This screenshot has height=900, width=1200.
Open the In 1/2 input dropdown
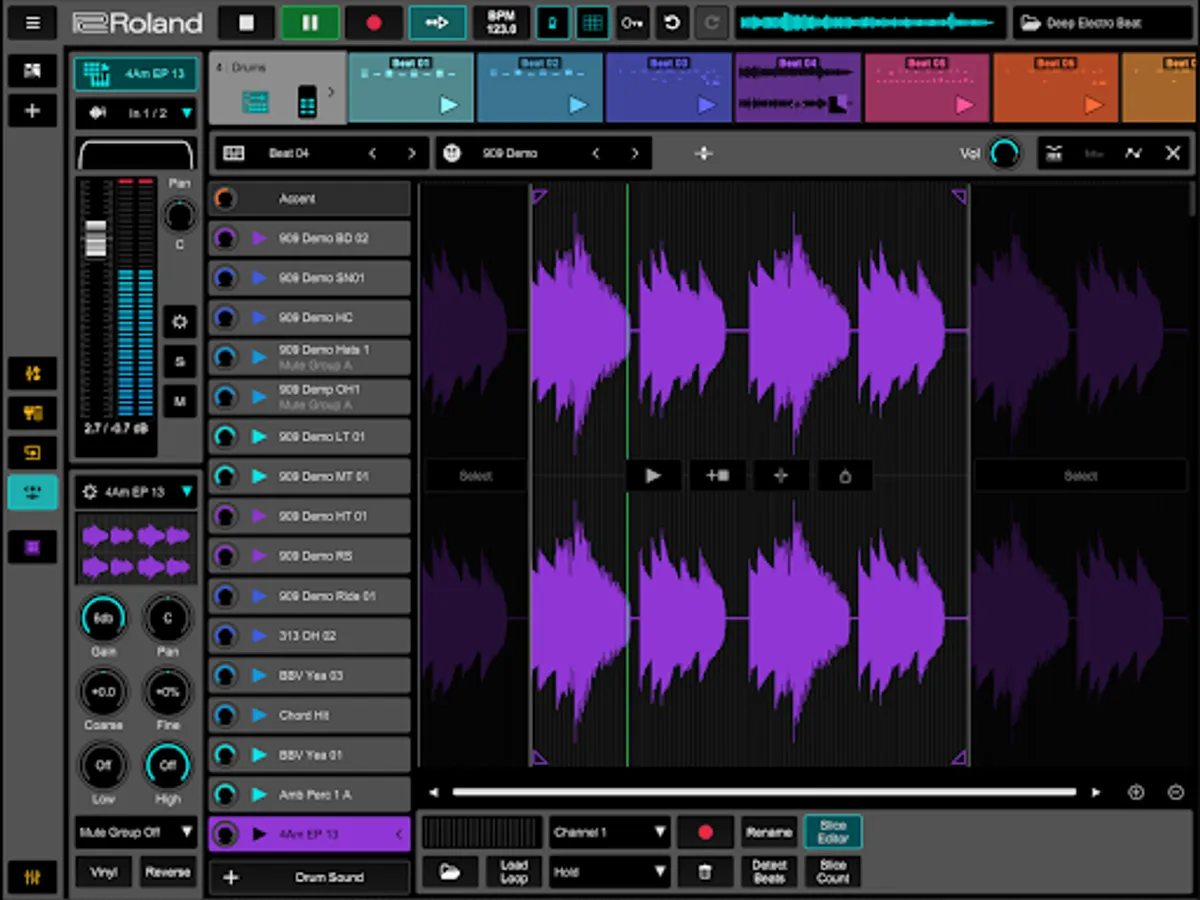tap(136, 114)
